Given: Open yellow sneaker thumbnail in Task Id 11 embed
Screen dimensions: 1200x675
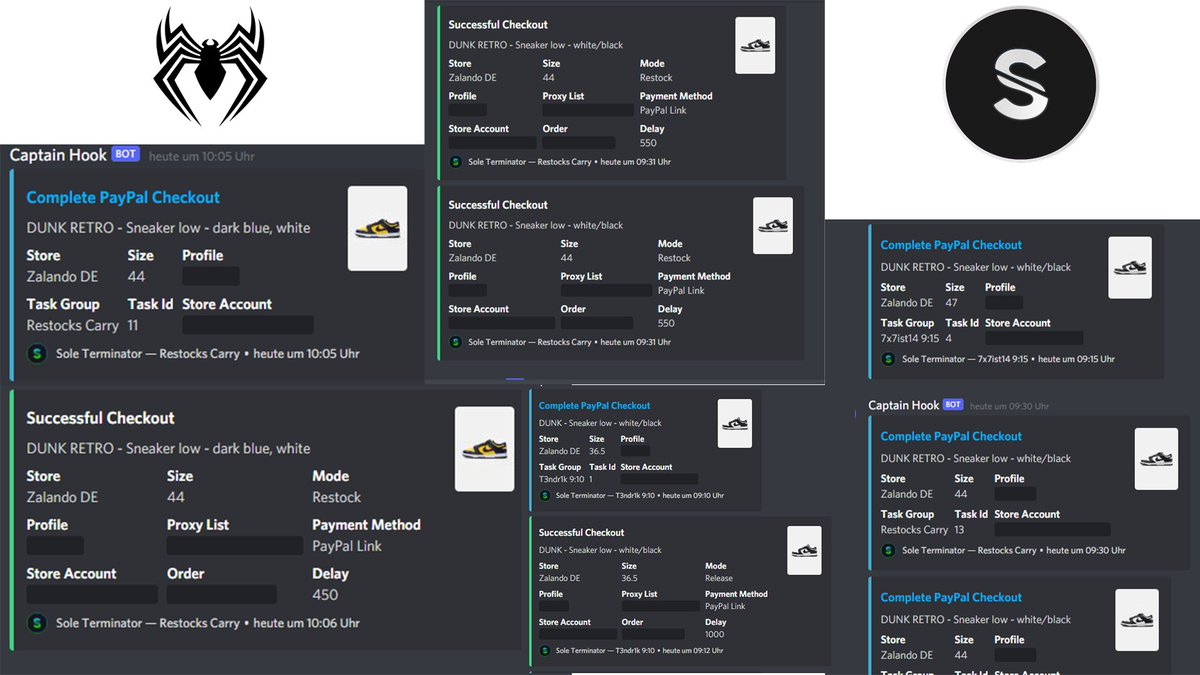Looking at the screenshot, I should pos(377,228).
